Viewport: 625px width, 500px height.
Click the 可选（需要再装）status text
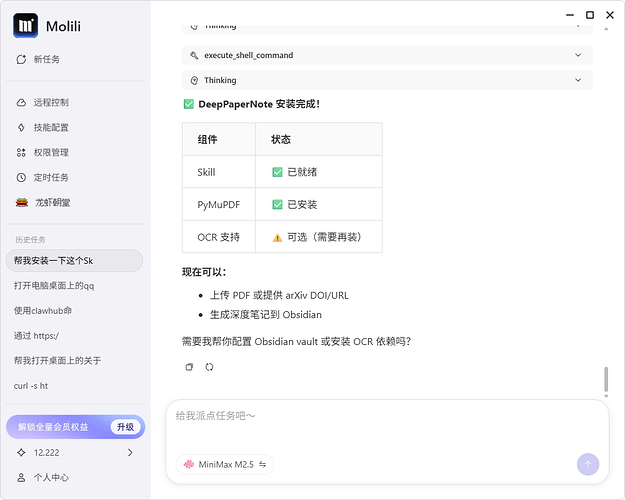pos(324,237)
